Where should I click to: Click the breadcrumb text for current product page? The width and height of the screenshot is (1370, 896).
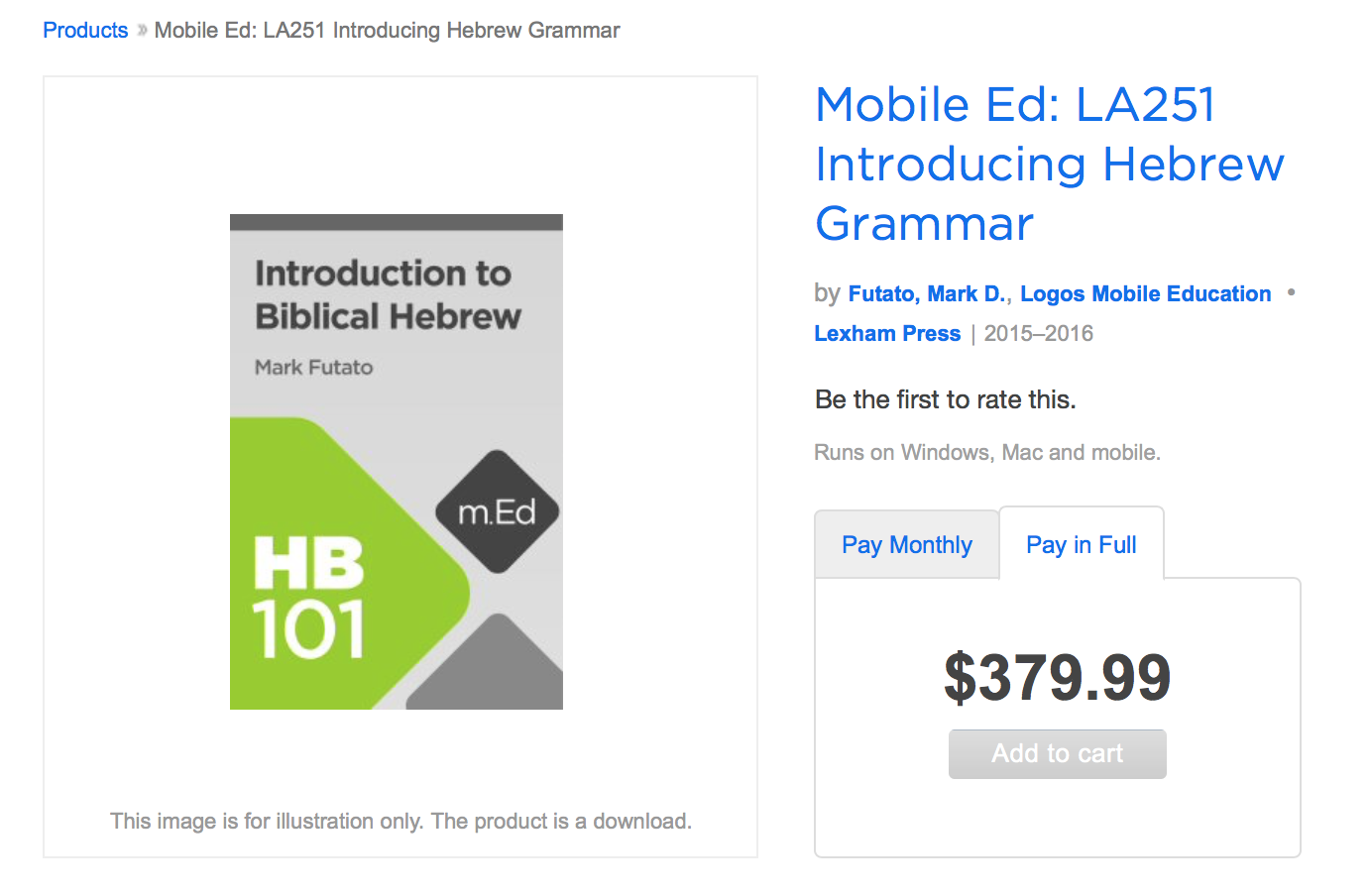[387, 31]
